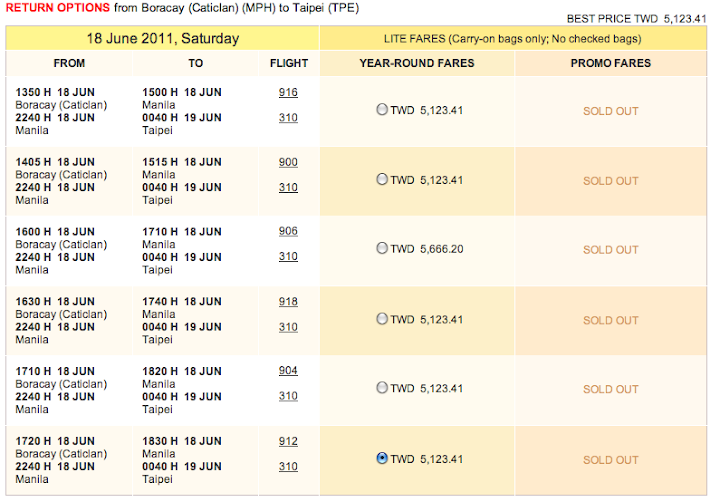Image resolution: width=720 pixels, height=502 pixels.
Task: Click the selected radio for 1720 H flight
Action: click(382, 458)
